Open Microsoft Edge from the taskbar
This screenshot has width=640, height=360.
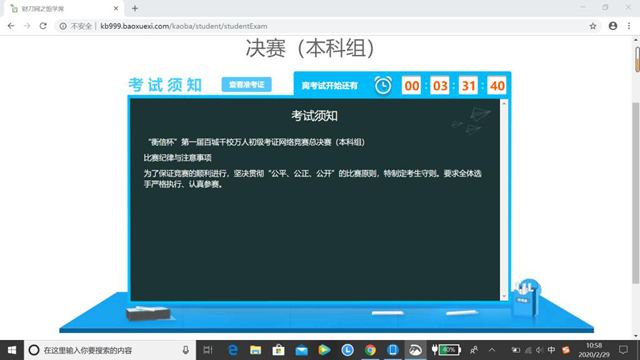(x=233, y=350)
